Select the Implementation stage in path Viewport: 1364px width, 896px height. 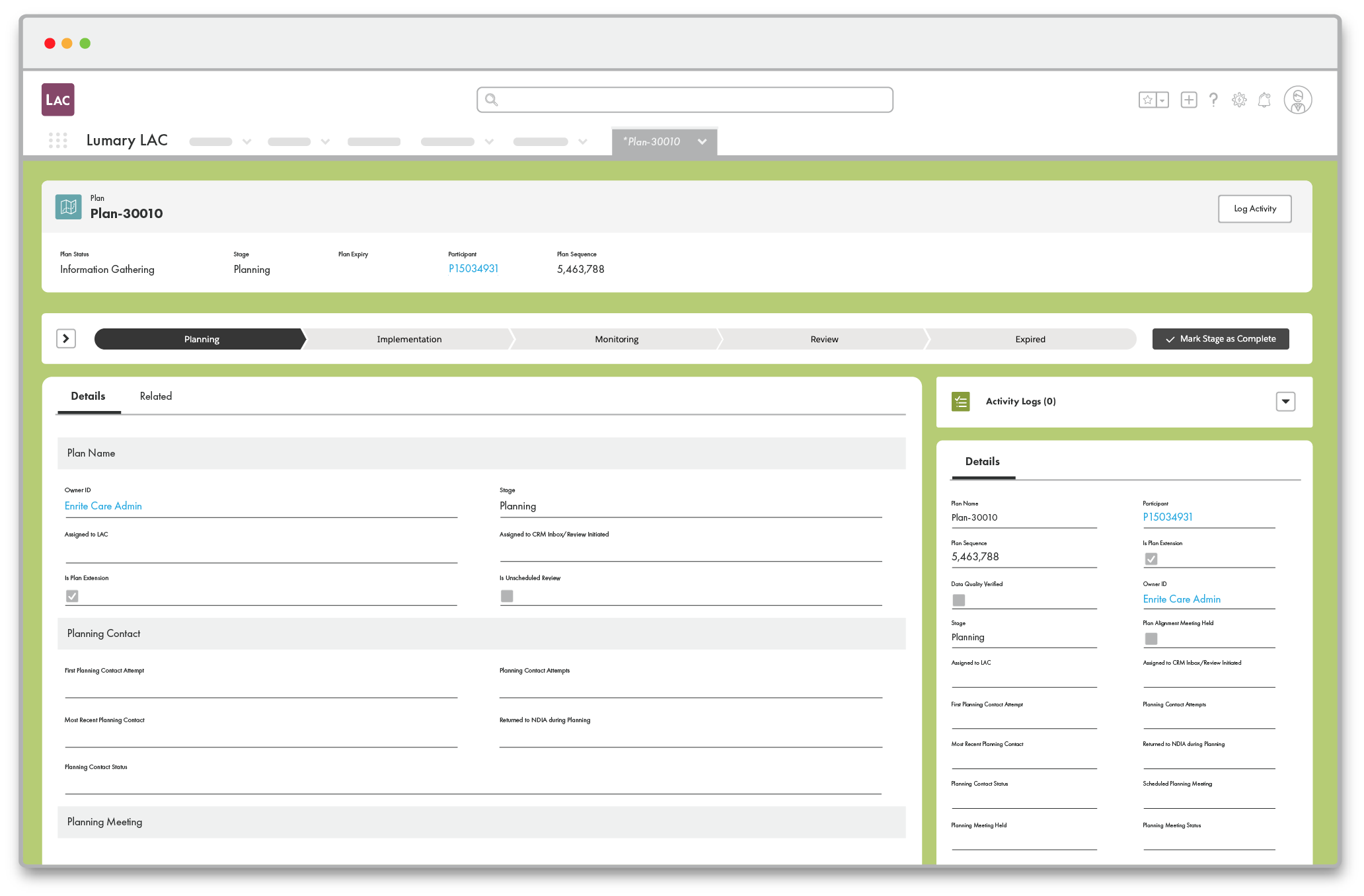(409, 339)
